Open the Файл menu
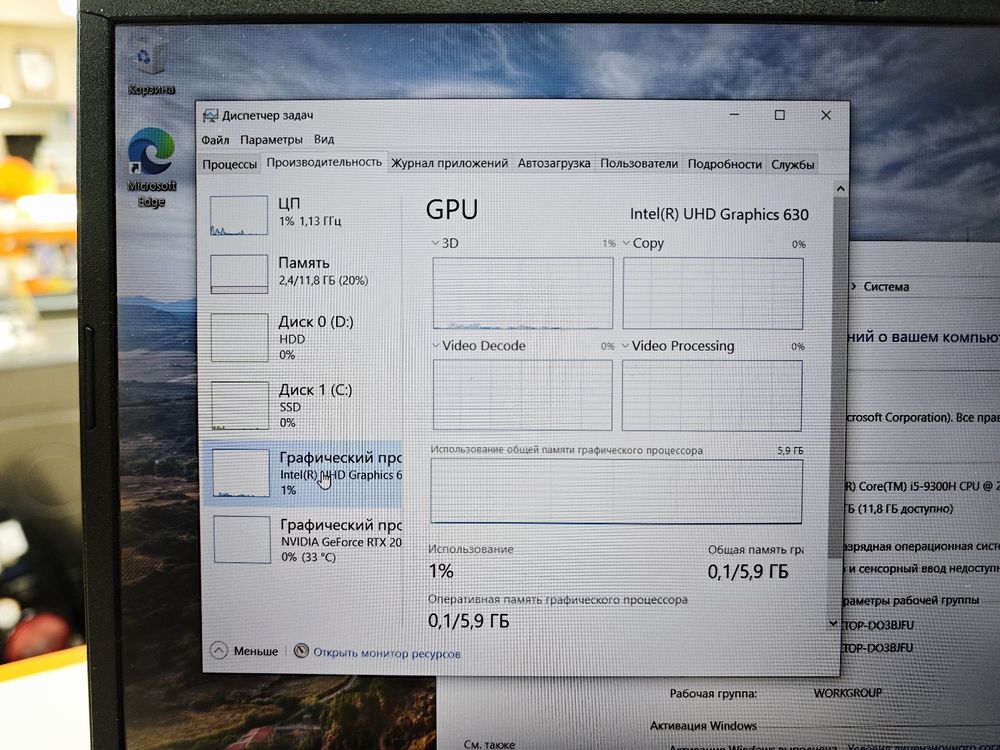This screenshot has width=1000, height=750. 215,140
